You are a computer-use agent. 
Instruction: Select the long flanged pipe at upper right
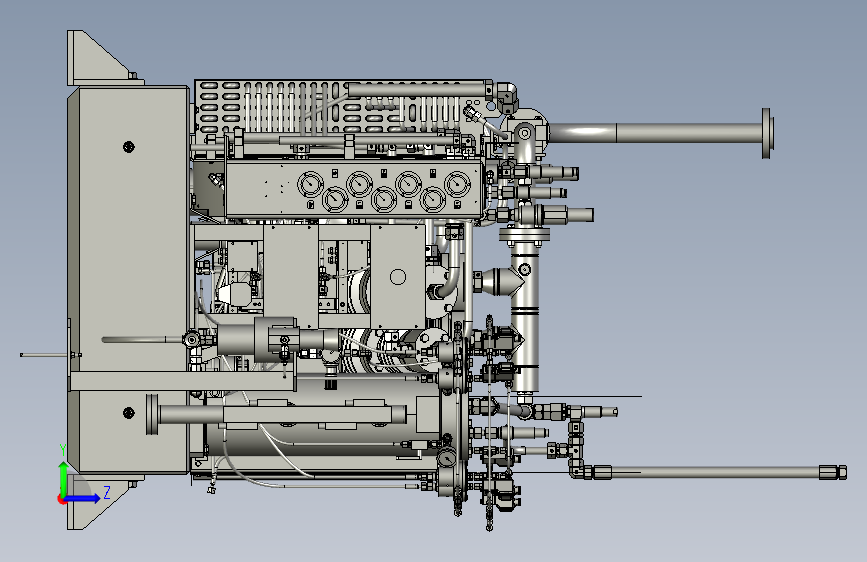tap(661, 133)
